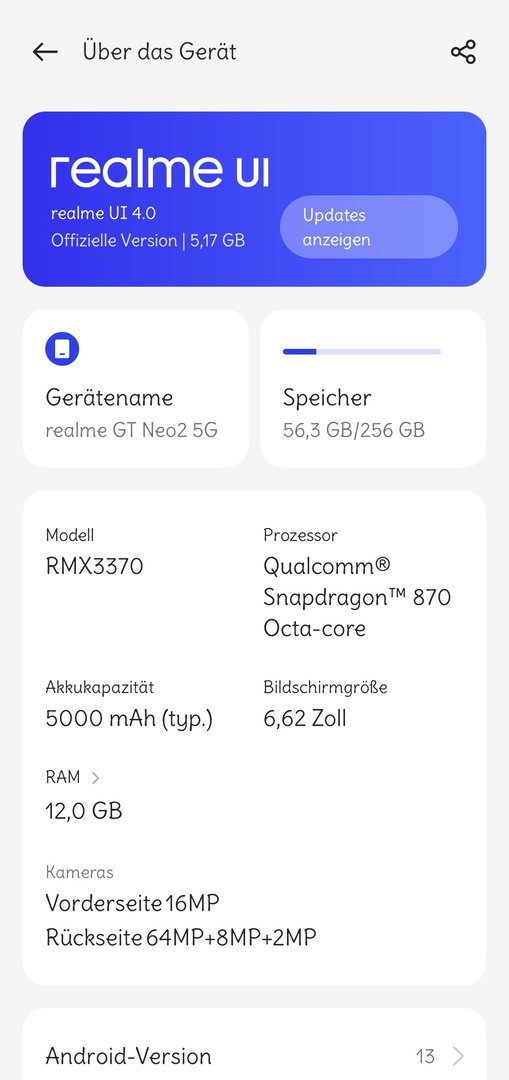This screenshot has height=1080, width=509.
Task: Open the Gerätename card
Action: coord(136,388)
